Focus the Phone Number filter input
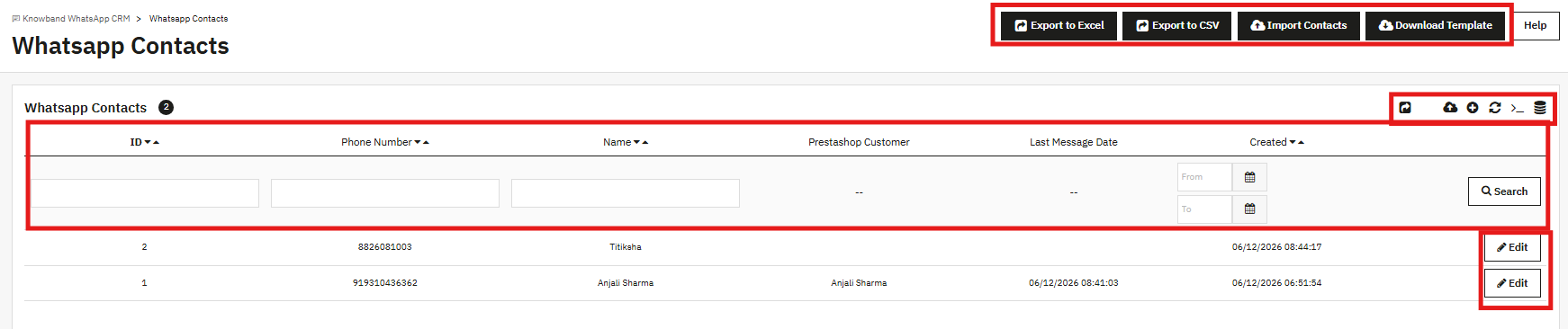The width and height of the screenshot is (1568, 329). click(x=385, y=193)
